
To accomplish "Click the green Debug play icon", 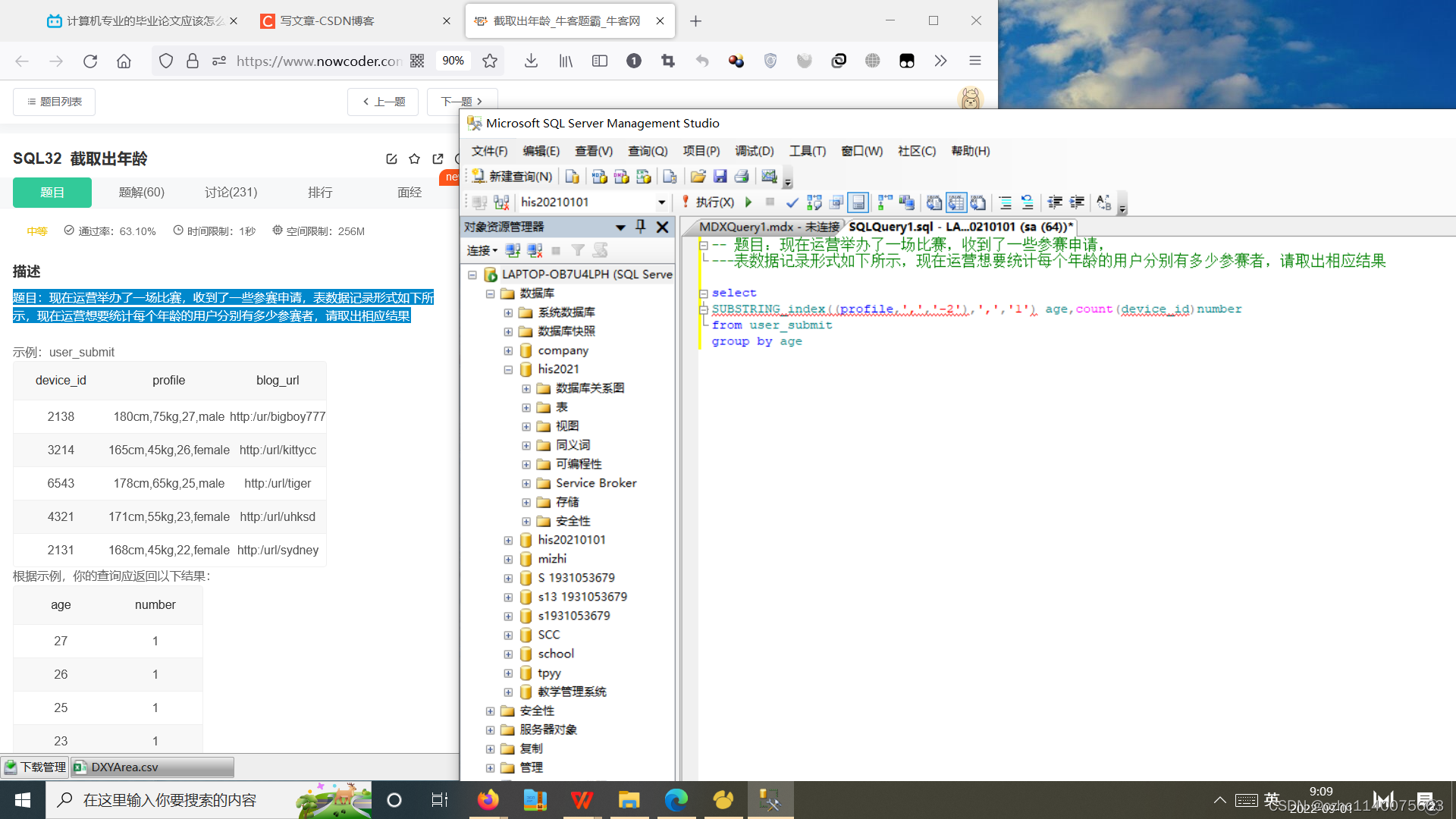I will [749, 202].
